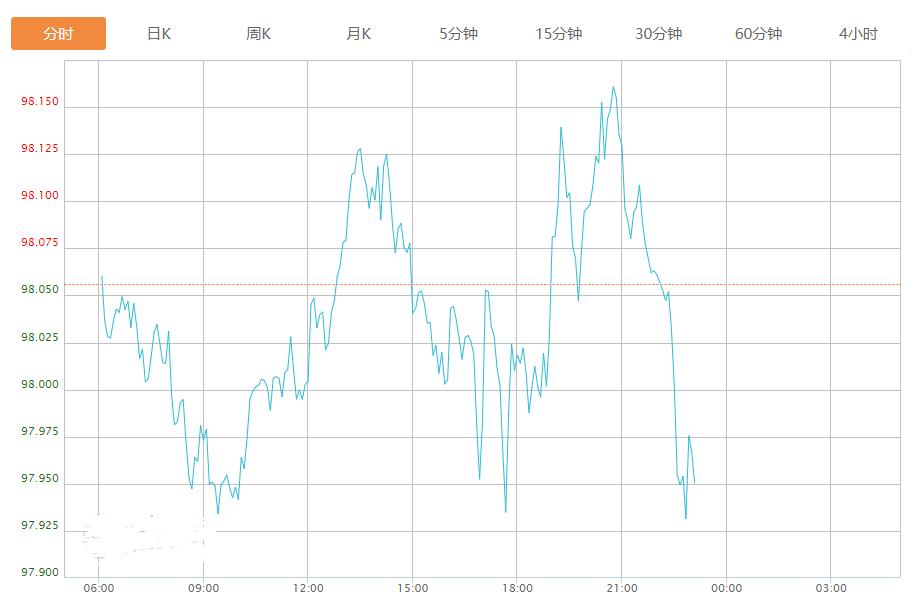Select the 5分钟 interval tab
The image size is (918, 597).
click(458, 34)
